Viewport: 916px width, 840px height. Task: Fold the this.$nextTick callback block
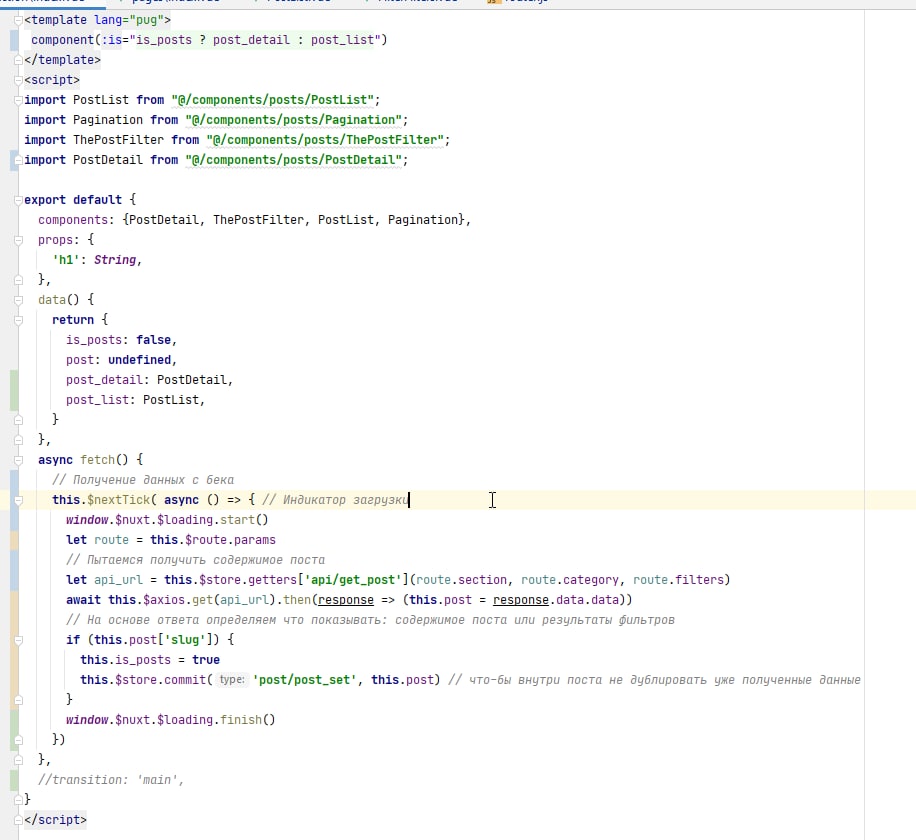18,500
